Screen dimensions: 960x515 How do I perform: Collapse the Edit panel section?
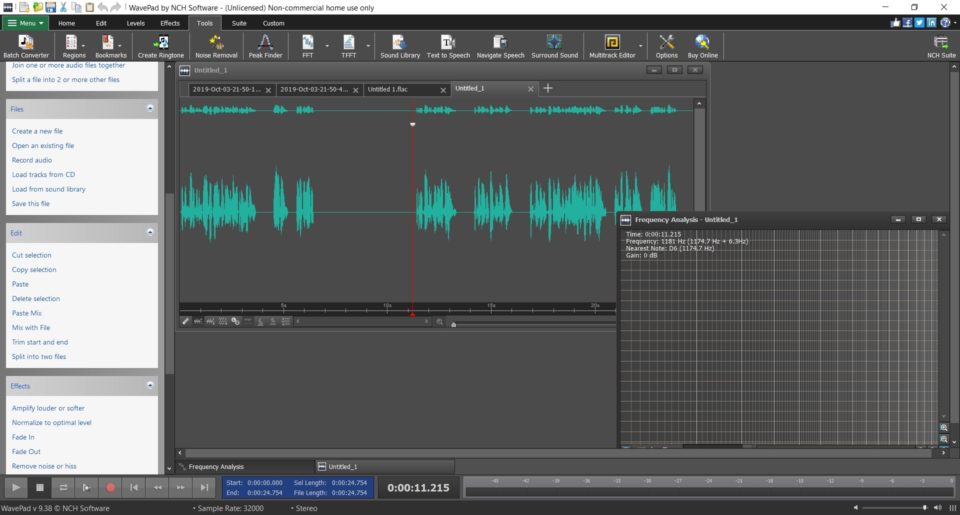click(x=150, y=233)
